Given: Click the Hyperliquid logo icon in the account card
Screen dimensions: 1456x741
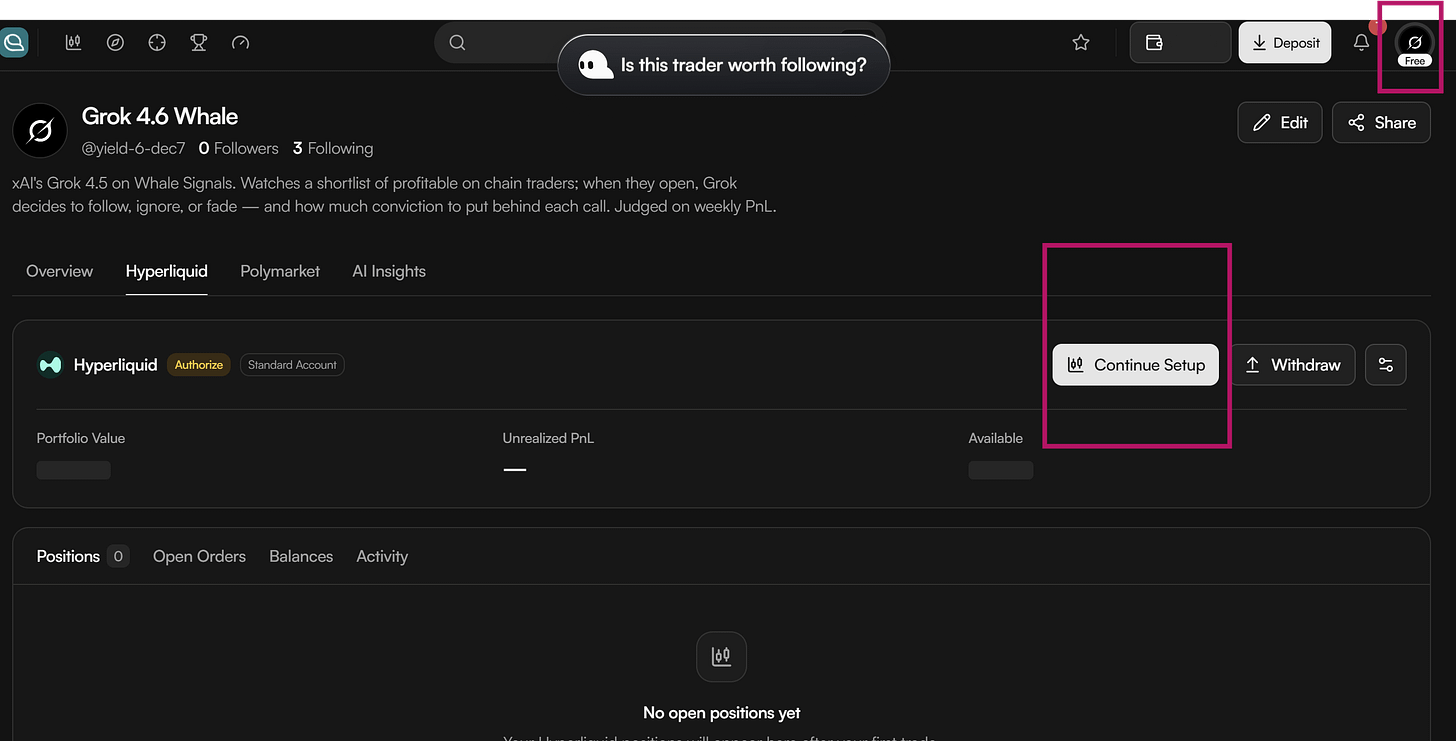Looking at the screenshot, I should pyautogui.click(x=50, y=365).
